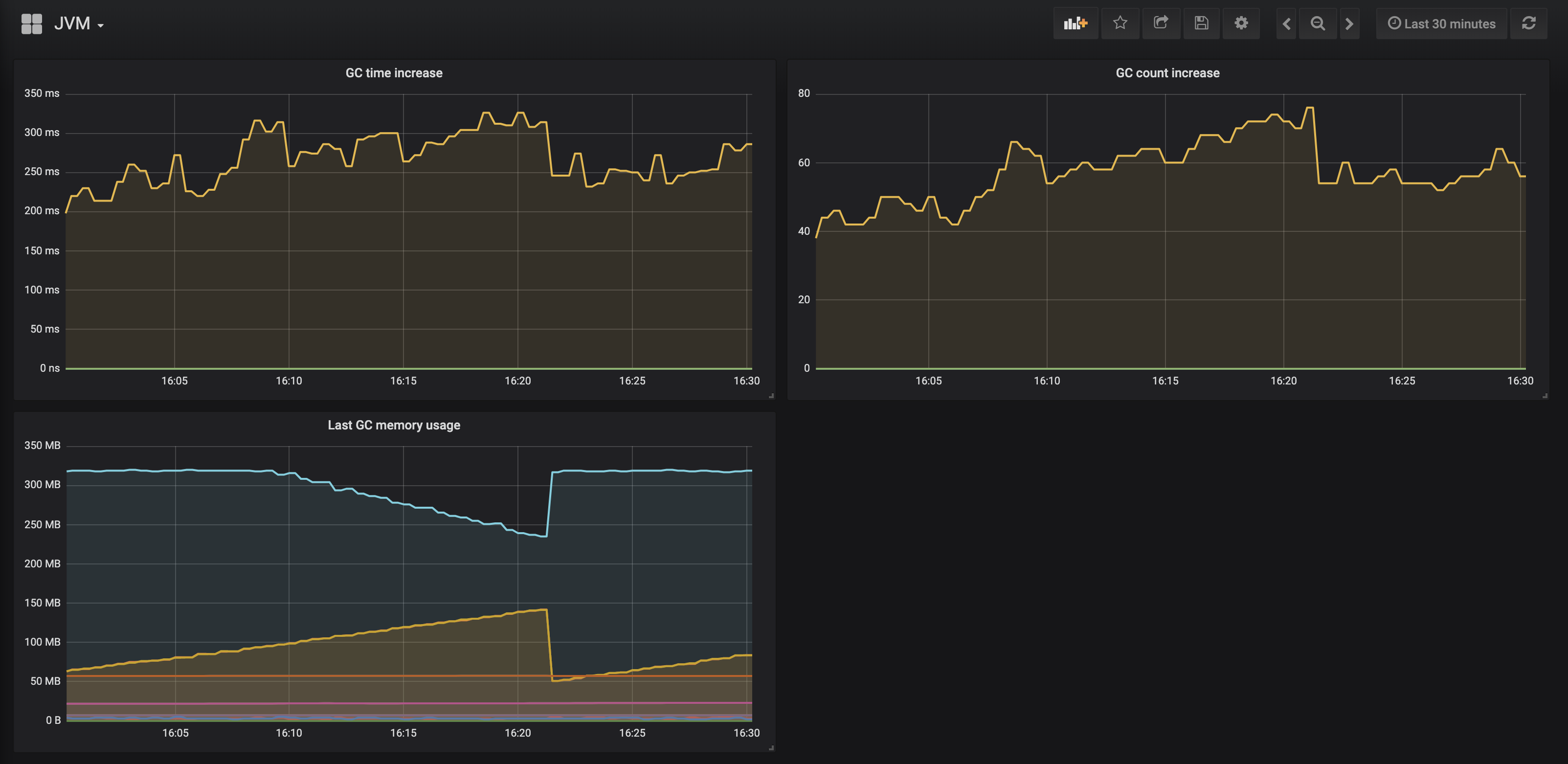
Task: Click GC time increase panel resize handle
Action: pos(771,396)
